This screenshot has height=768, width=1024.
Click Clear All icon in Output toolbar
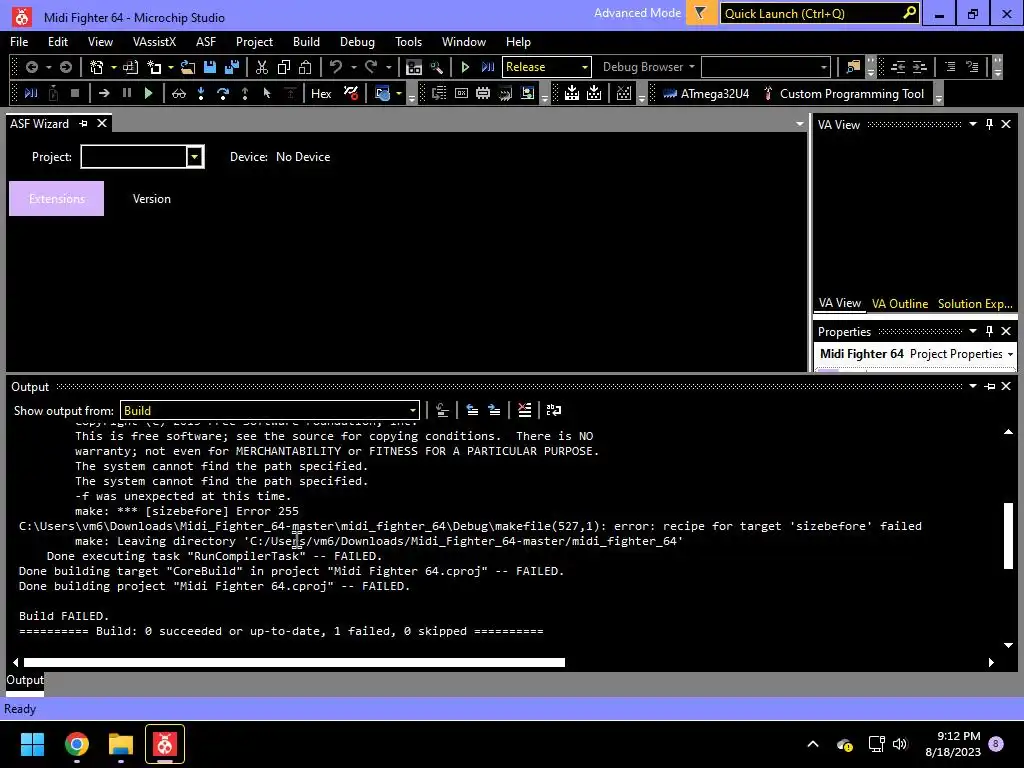coord(524,410)
